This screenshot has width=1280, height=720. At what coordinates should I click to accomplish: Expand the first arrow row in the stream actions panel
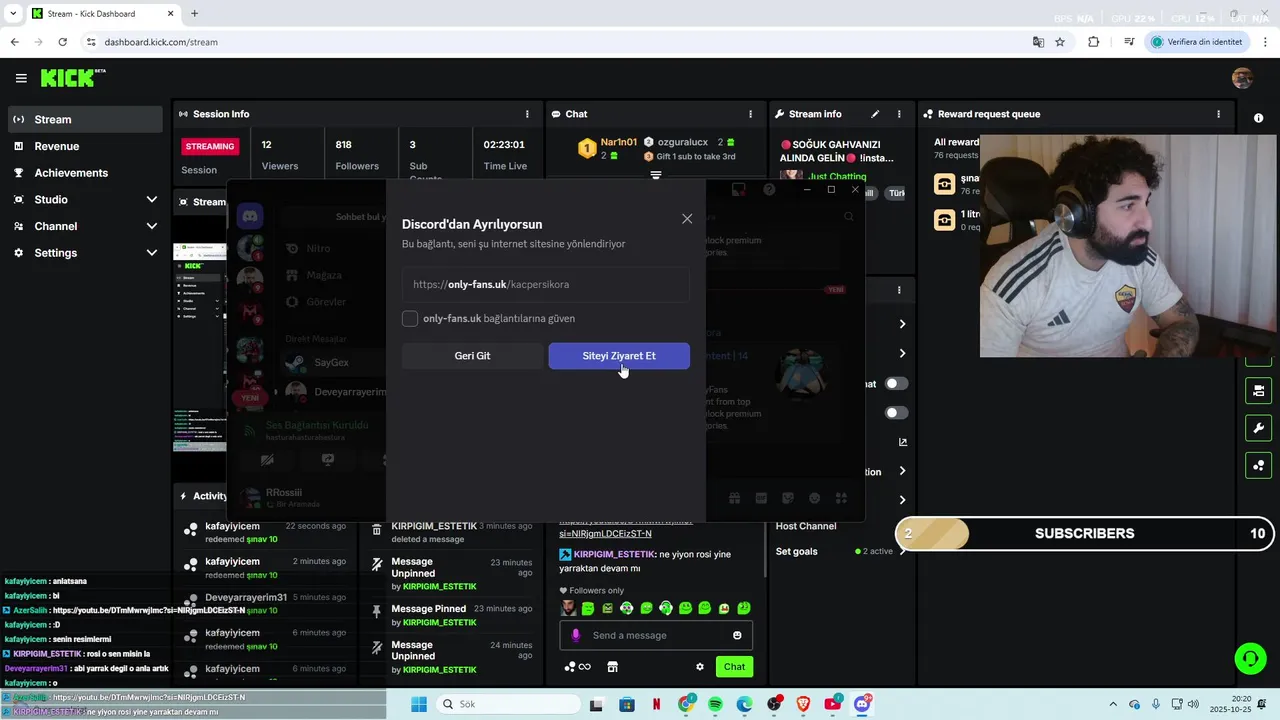click(902, 324)
